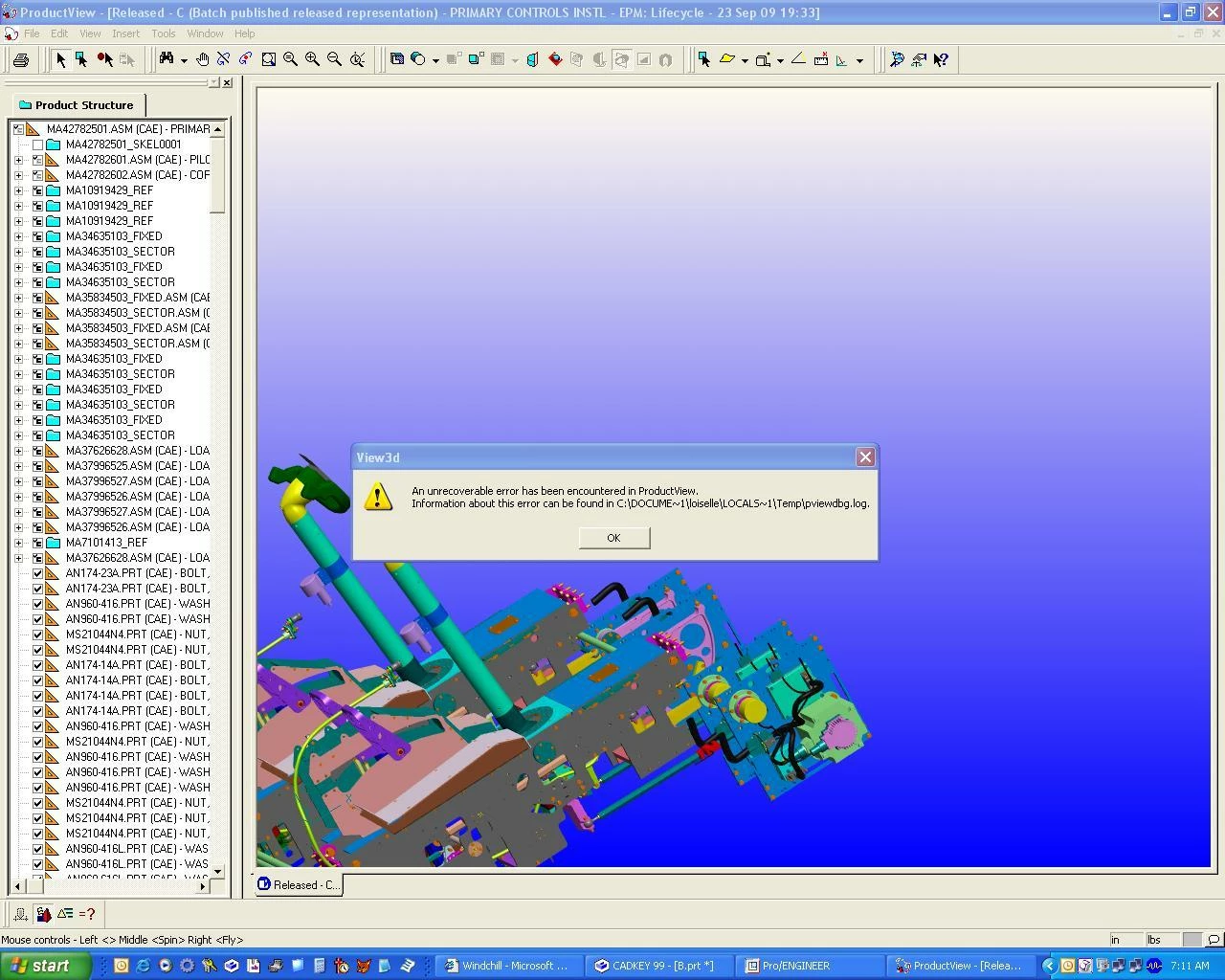Open the binoculars Find tool
The height and width of the screenshot is (980, 1225).
point(167,59)
